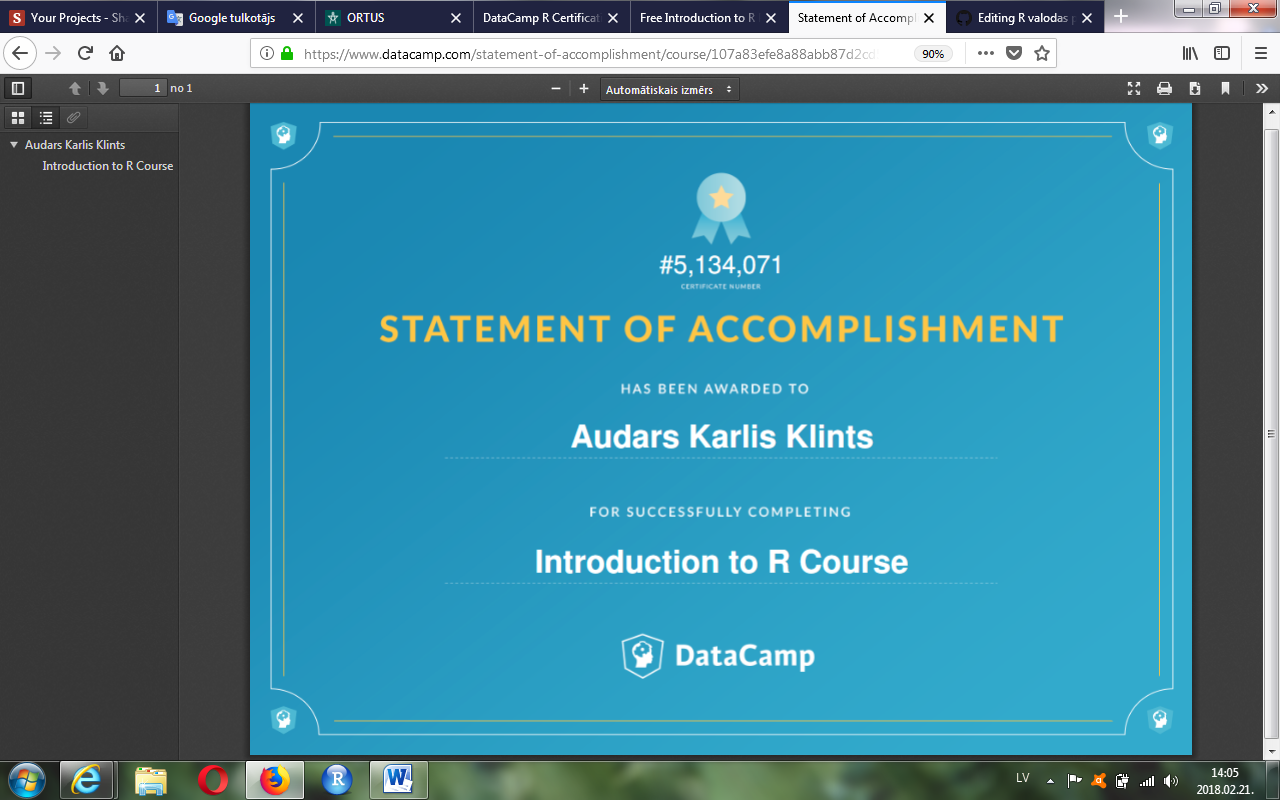Select Introduction to R Course outline item
Screen dimensions: 1280x800
[x=108, y=166]
